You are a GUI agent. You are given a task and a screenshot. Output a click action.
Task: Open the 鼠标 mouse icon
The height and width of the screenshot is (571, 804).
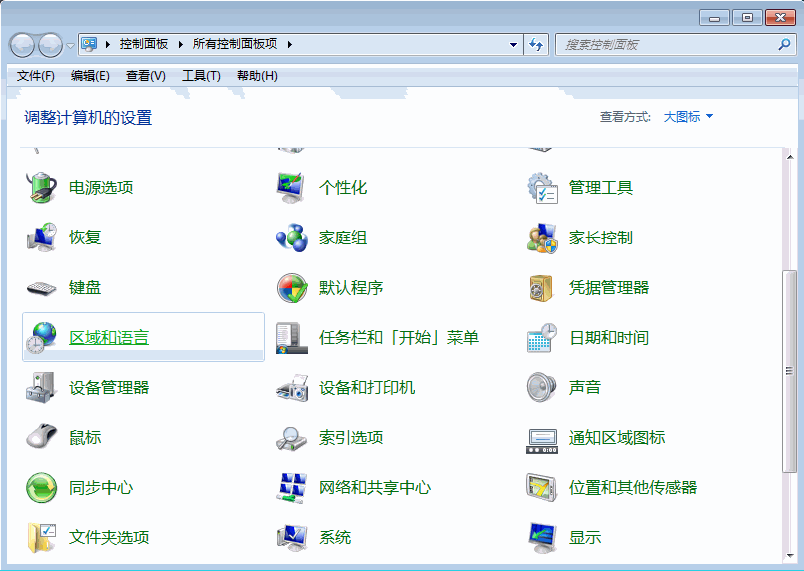[42, 437]
